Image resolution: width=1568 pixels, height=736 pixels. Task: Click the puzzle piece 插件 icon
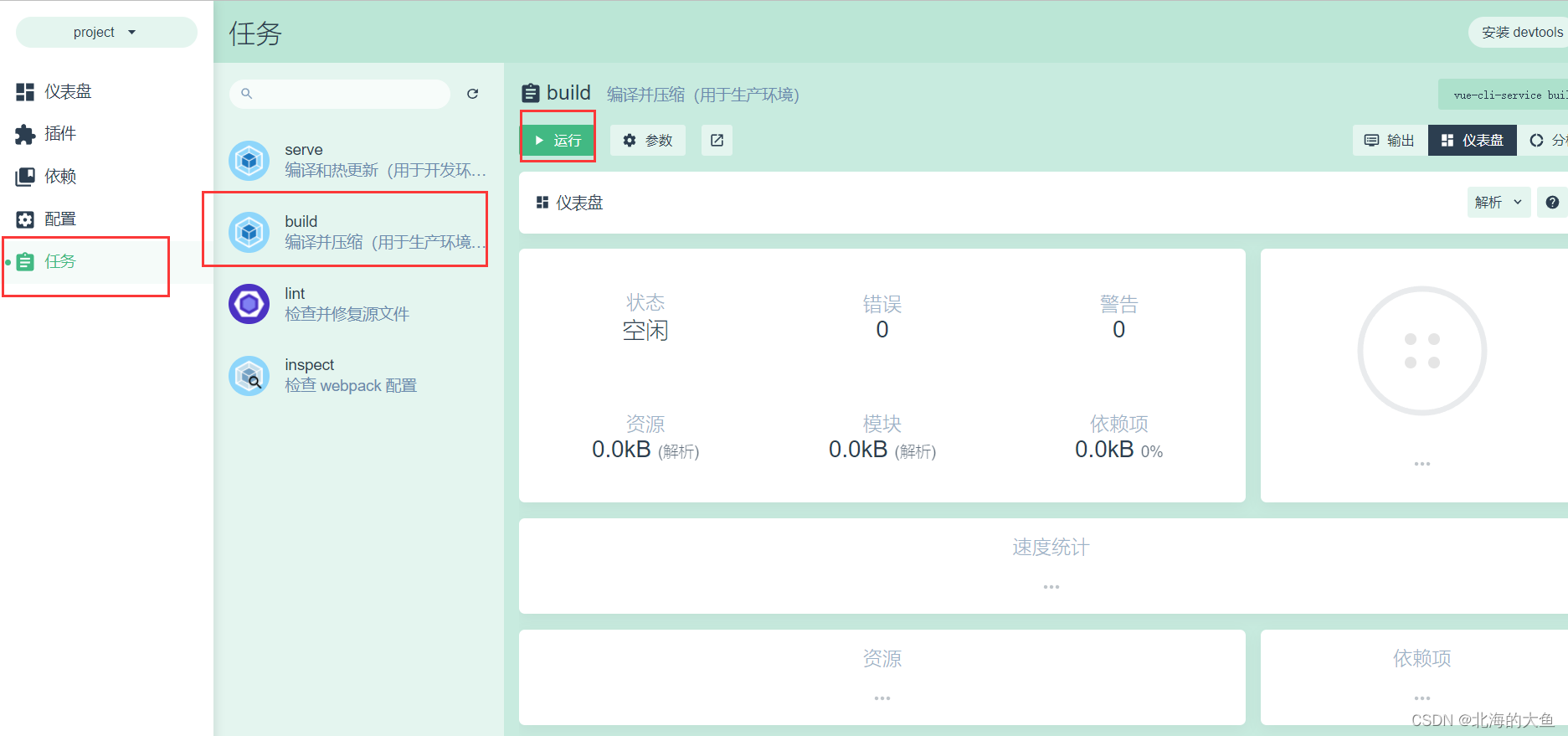pyautogui.click(x=25, y=134)
